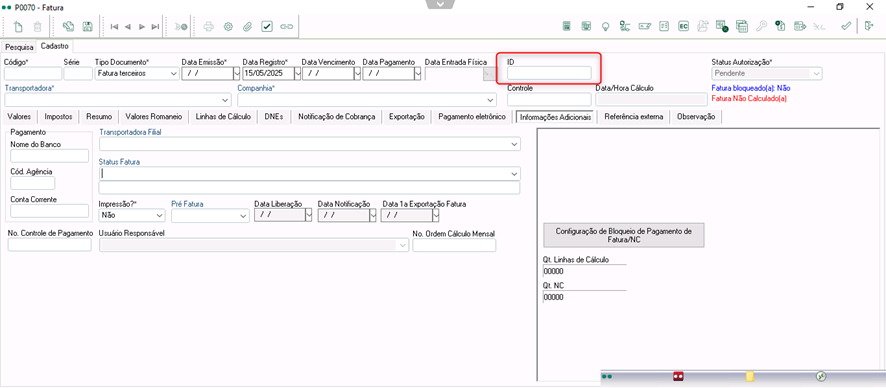Expand the Companhia combo box

click(x=490, y=100)
